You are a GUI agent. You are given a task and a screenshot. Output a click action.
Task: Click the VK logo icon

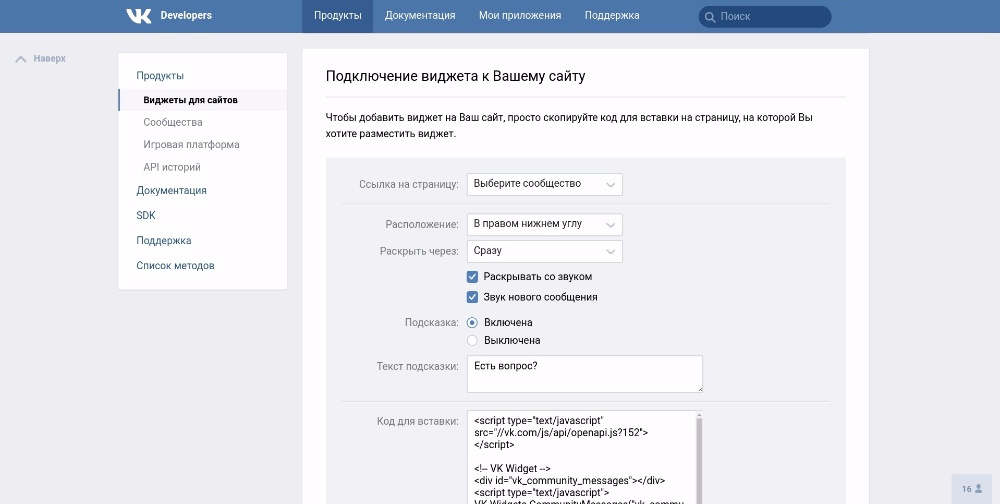(138, 16)
